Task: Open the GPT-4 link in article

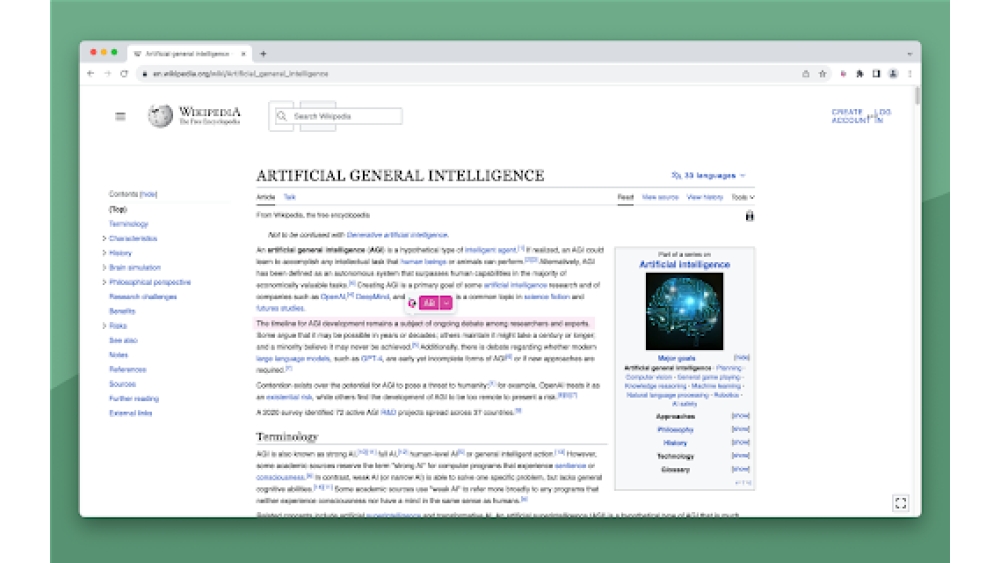Action: 371,358
